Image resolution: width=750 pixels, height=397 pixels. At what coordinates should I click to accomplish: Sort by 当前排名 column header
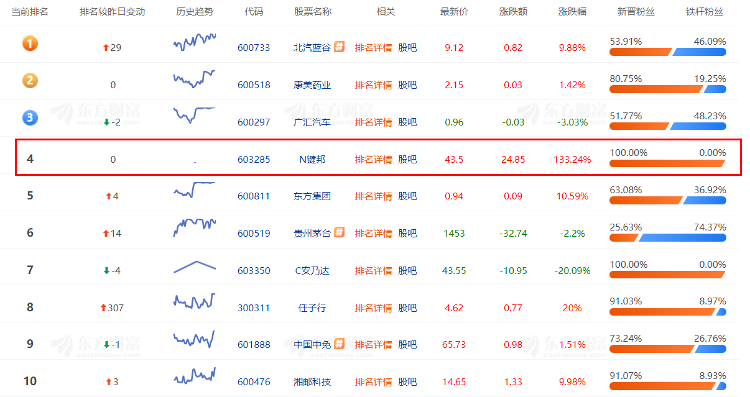30,11
